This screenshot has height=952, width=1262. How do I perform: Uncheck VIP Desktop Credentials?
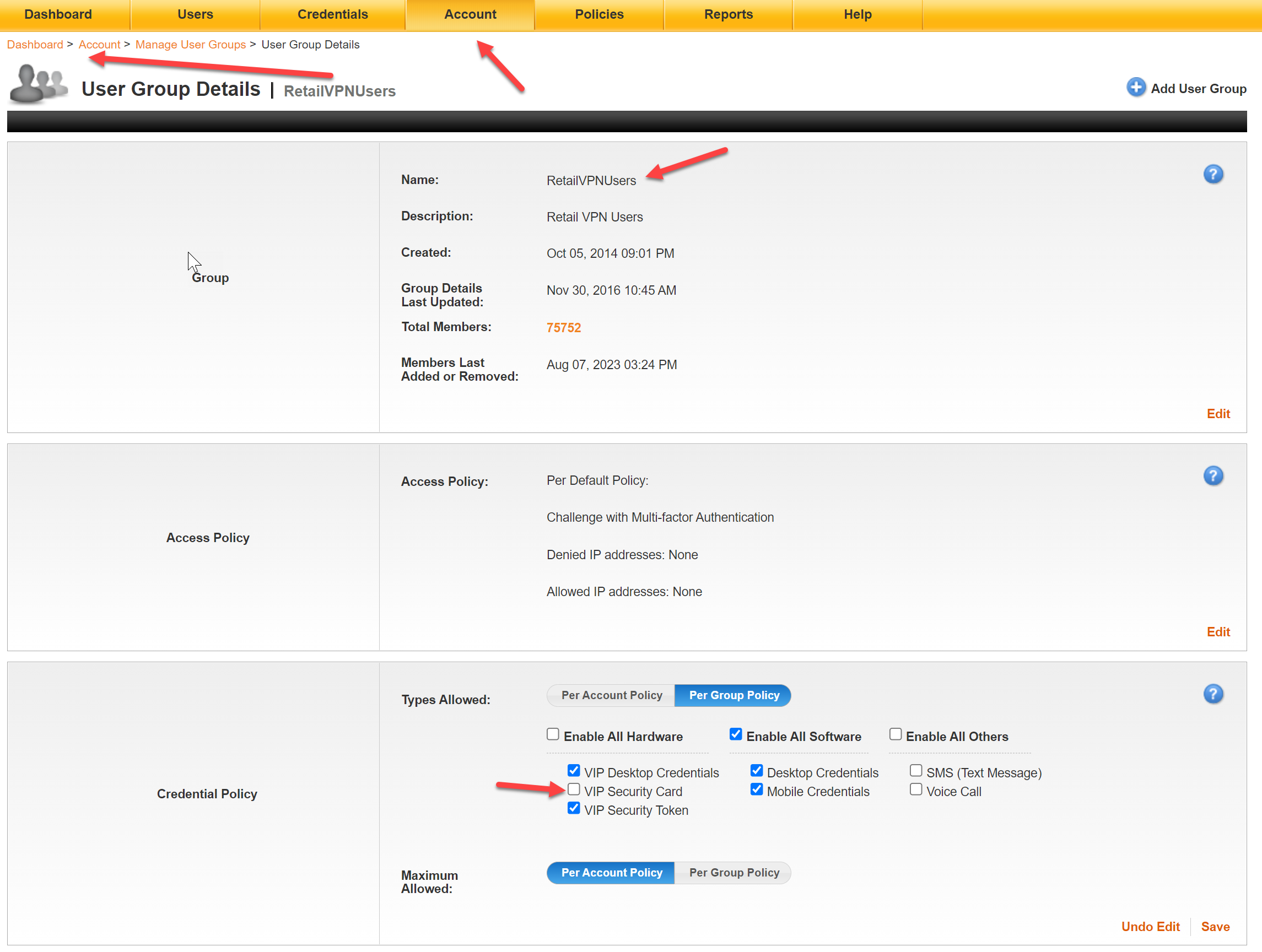click(573, 771)
